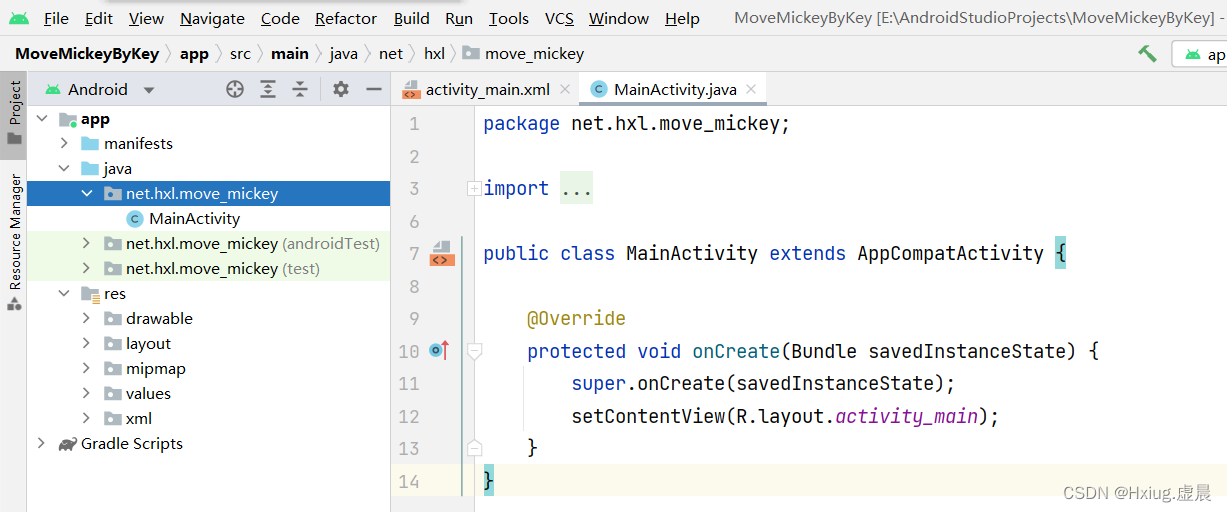This screenshot has height=512, width=1227.
Task: Open the Code menu
Action: click(x=280, y=18)
